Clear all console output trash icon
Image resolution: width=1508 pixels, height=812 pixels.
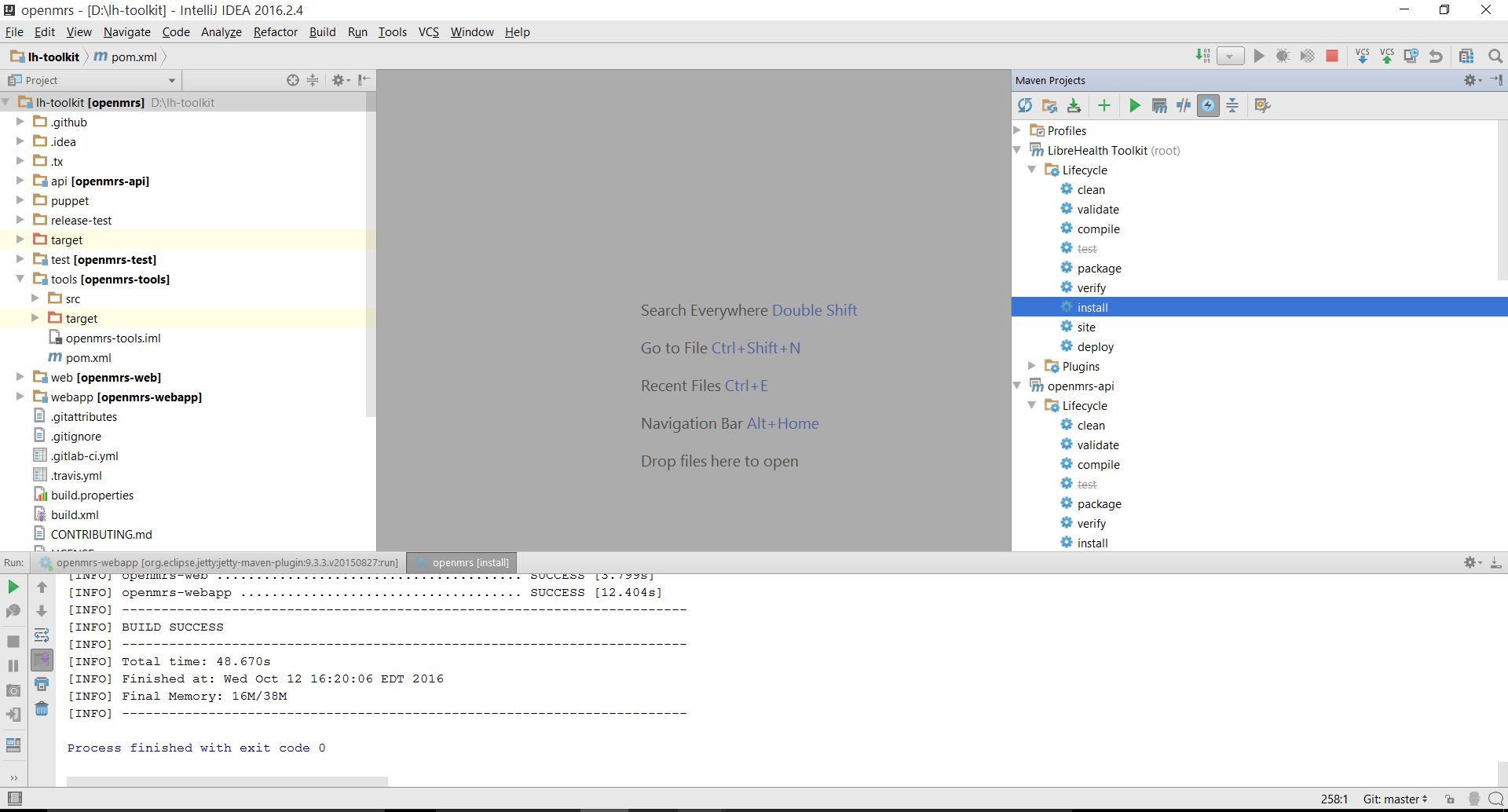click(42, 709)
